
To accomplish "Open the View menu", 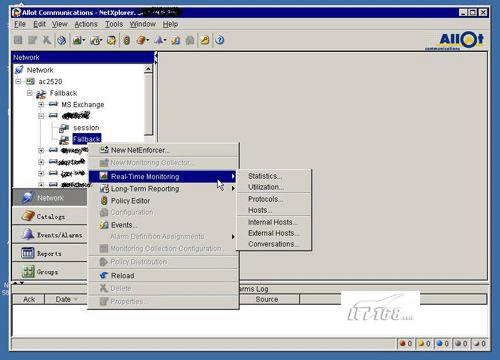I will click(x=60, y=24).
